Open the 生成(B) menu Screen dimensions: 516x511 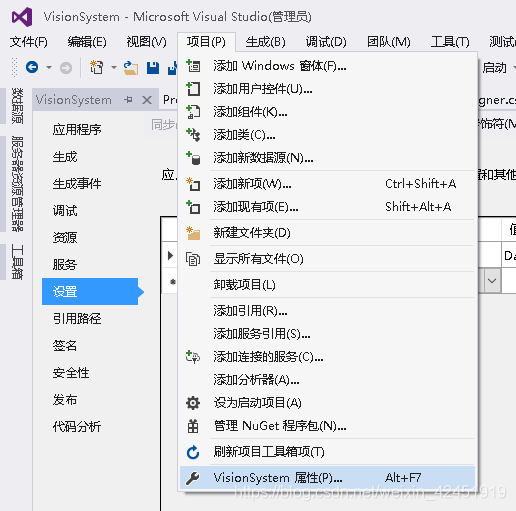click(x=266, y=42)
